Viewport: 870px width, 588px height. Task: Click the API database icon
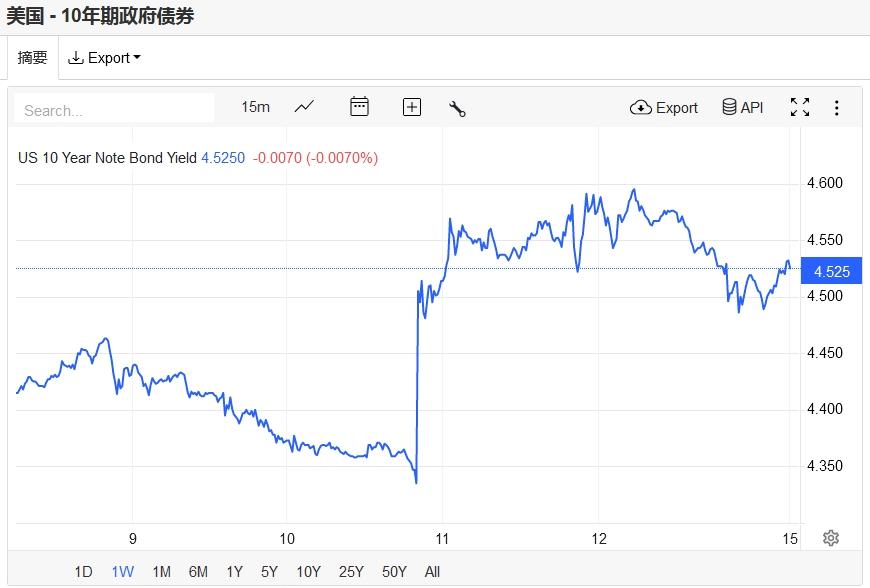pyautogui.click(x=743, y=107)
